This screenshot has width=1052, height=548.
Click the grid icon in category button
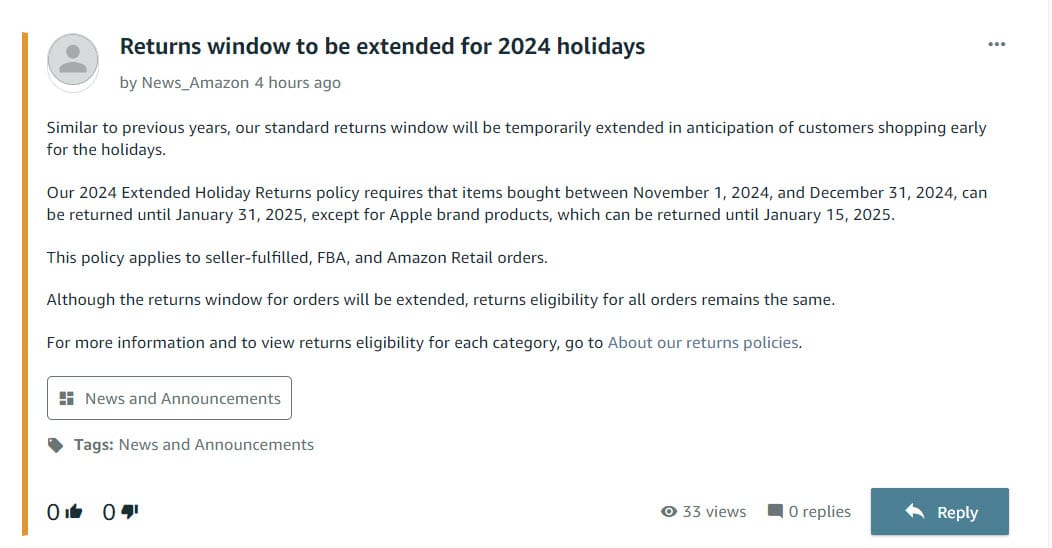tap(67, 398)
